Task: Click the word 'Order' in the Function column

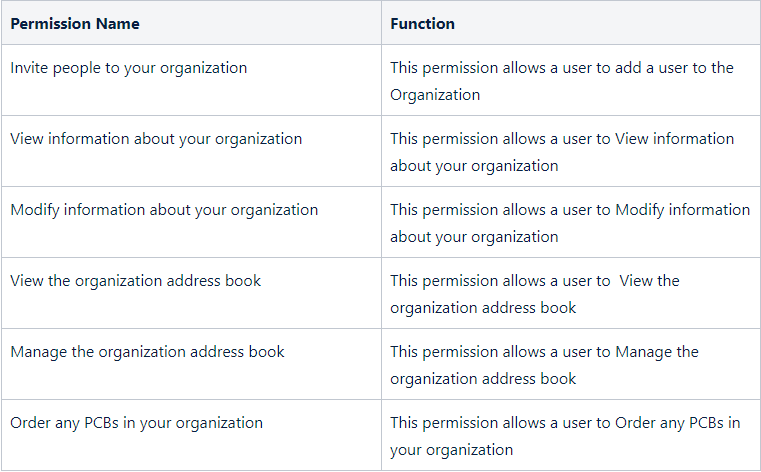Action: click(x=636, y=423)
